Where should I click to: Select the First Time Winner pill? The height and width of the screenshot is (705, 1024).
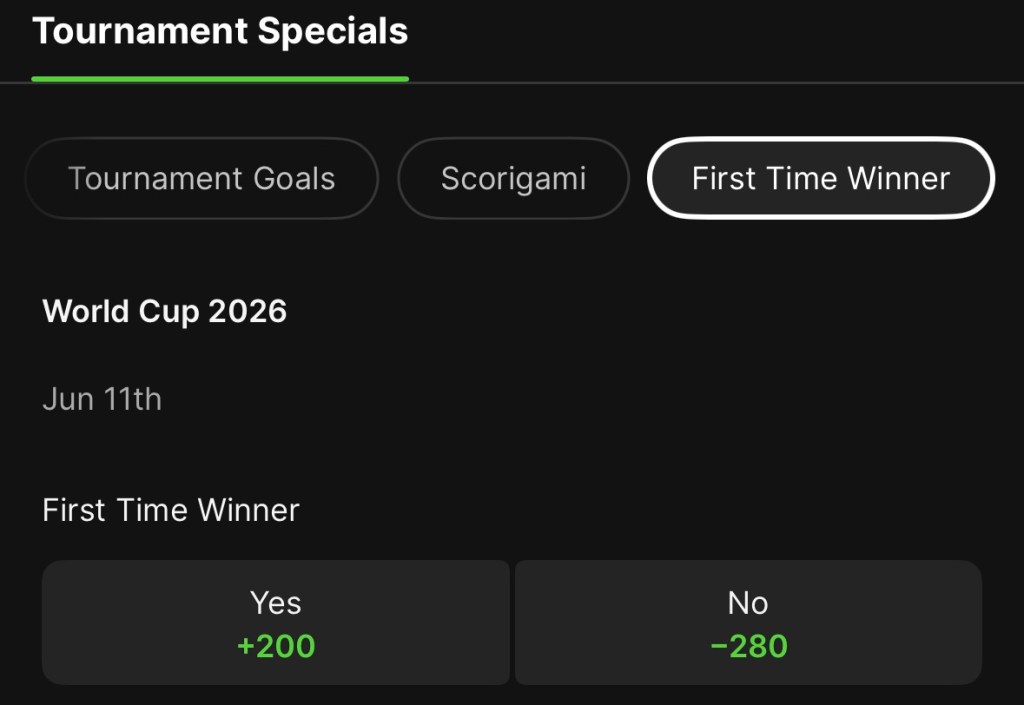821,178
